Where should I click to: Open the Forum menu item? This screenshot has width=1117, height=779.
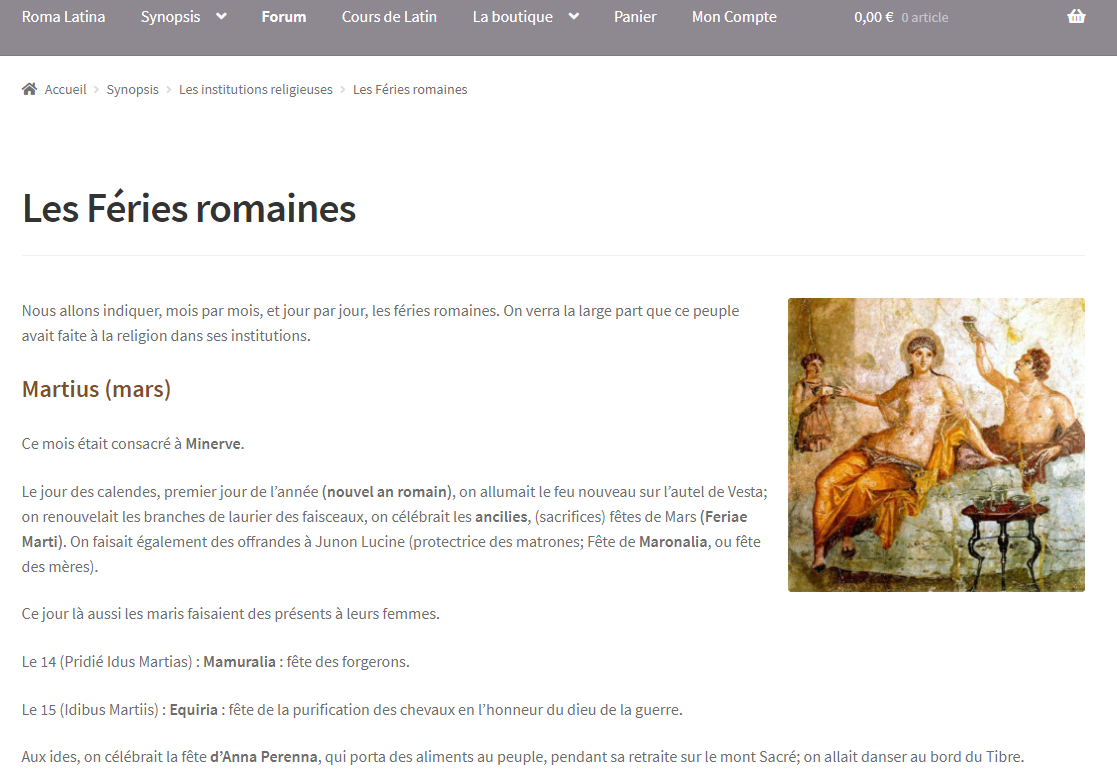point(284,17)
